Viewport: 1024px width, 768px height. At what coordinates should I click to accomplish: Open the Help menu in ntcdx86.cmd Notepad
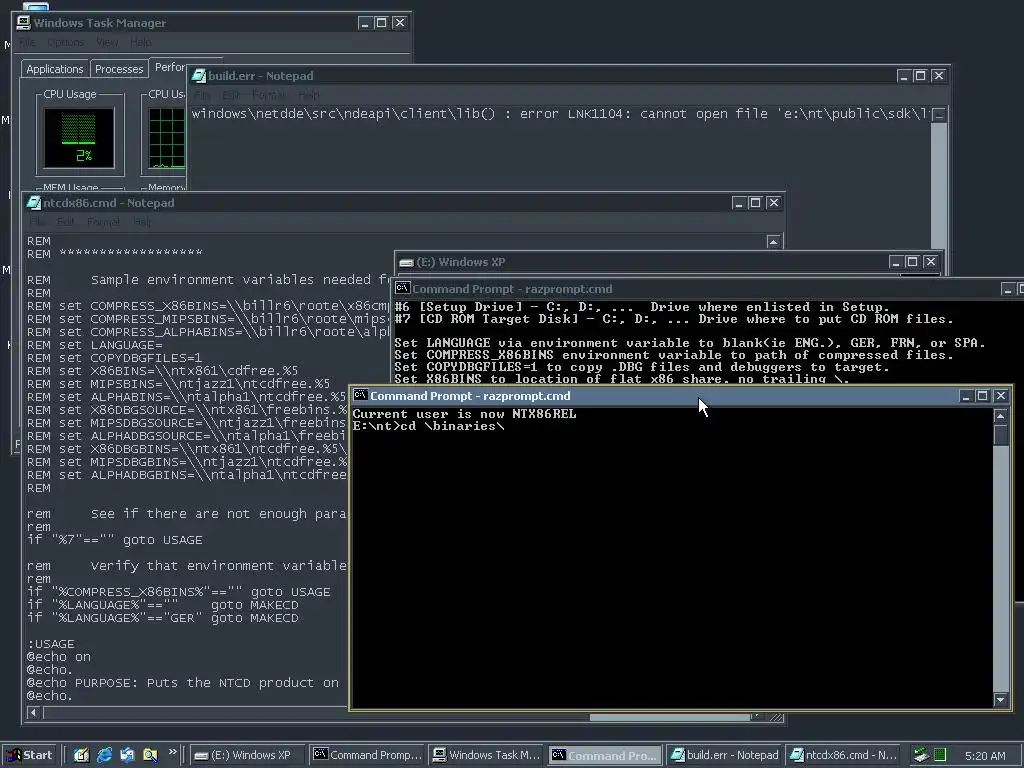coord(142,222)
